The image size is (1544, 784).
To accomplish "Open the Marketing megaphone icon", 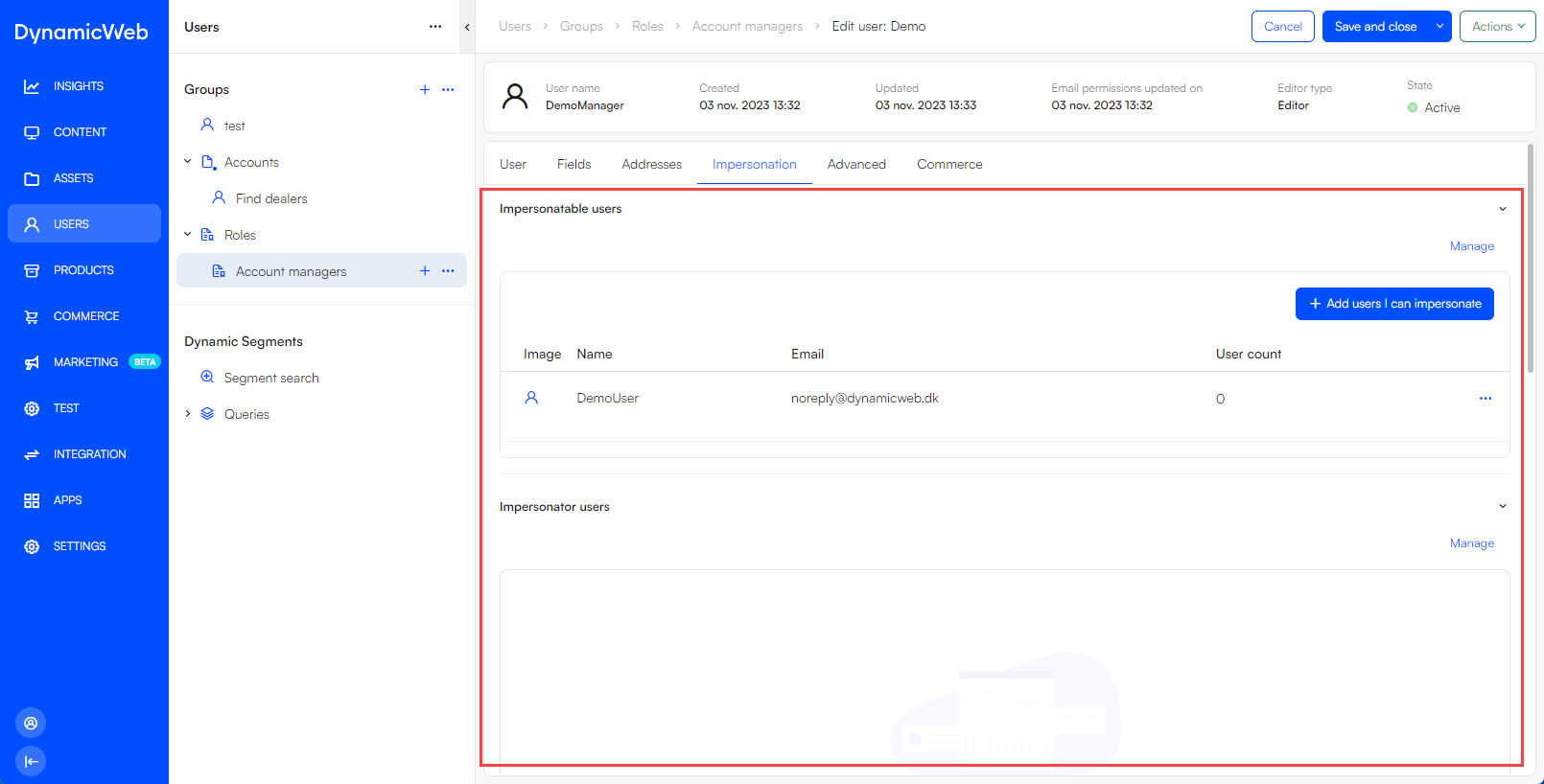I will coord(32,362).
